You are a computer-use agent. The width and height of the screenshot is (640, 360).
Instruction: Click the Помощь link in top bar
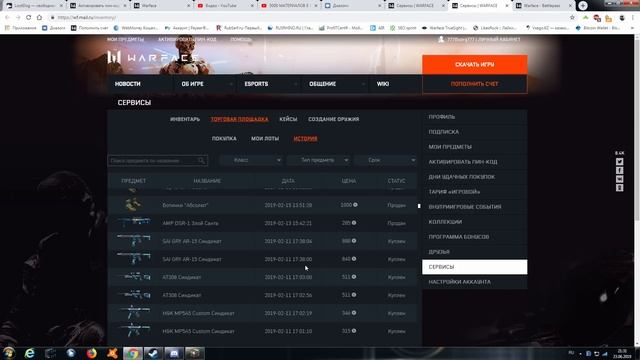pyautogui.click(x=241, y=40)
